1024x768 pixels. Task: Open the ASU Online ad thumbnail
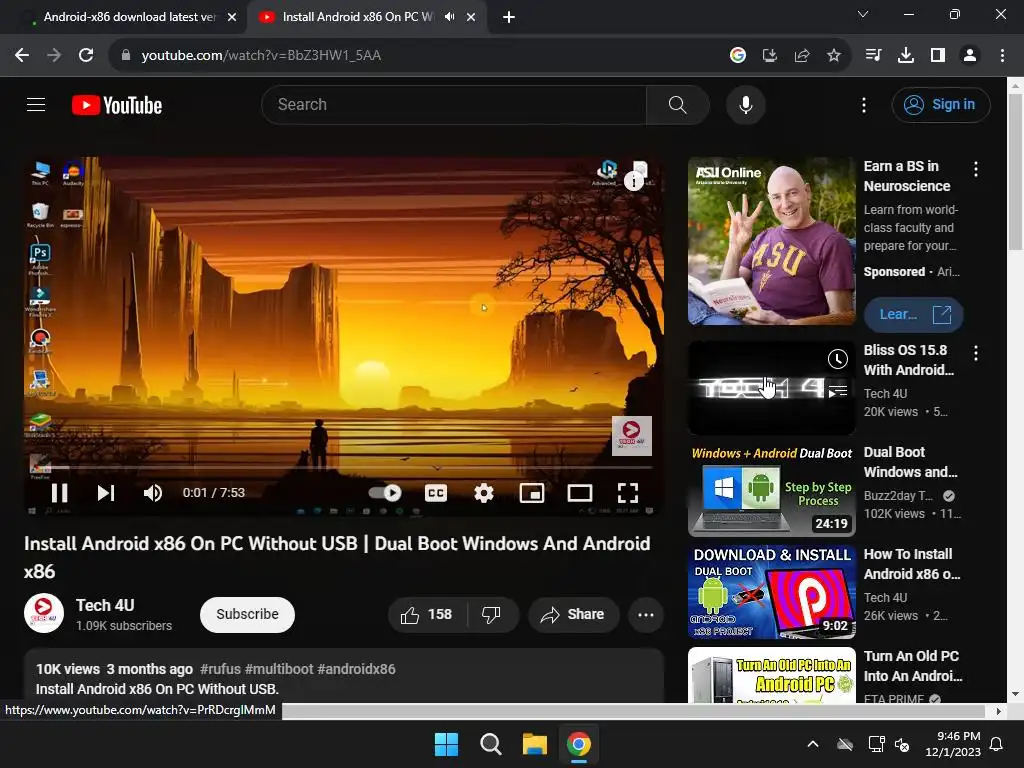click(771, 240)
